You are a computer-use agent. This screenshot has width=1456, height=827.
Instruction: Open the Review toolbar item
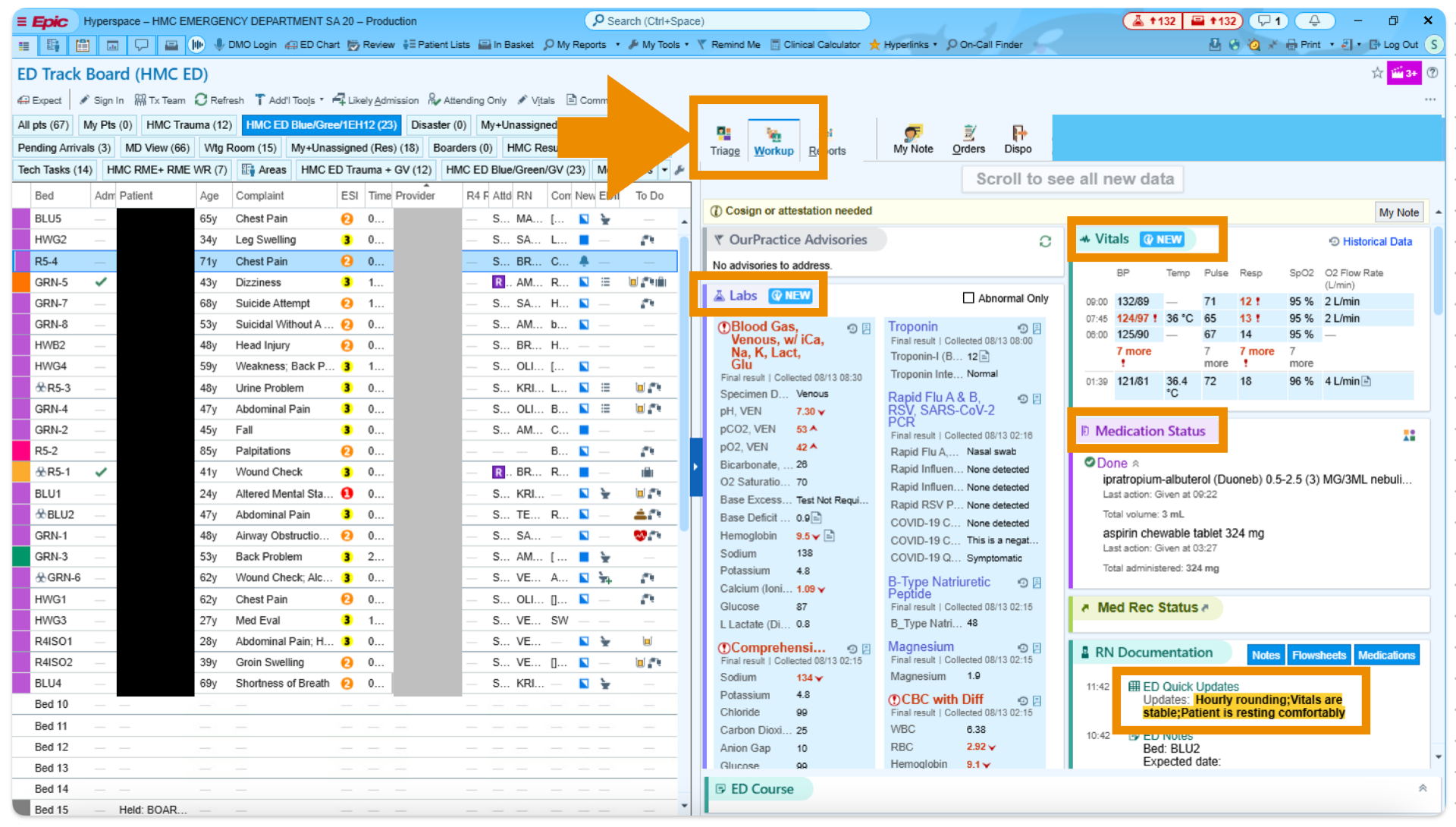[371, 45]
